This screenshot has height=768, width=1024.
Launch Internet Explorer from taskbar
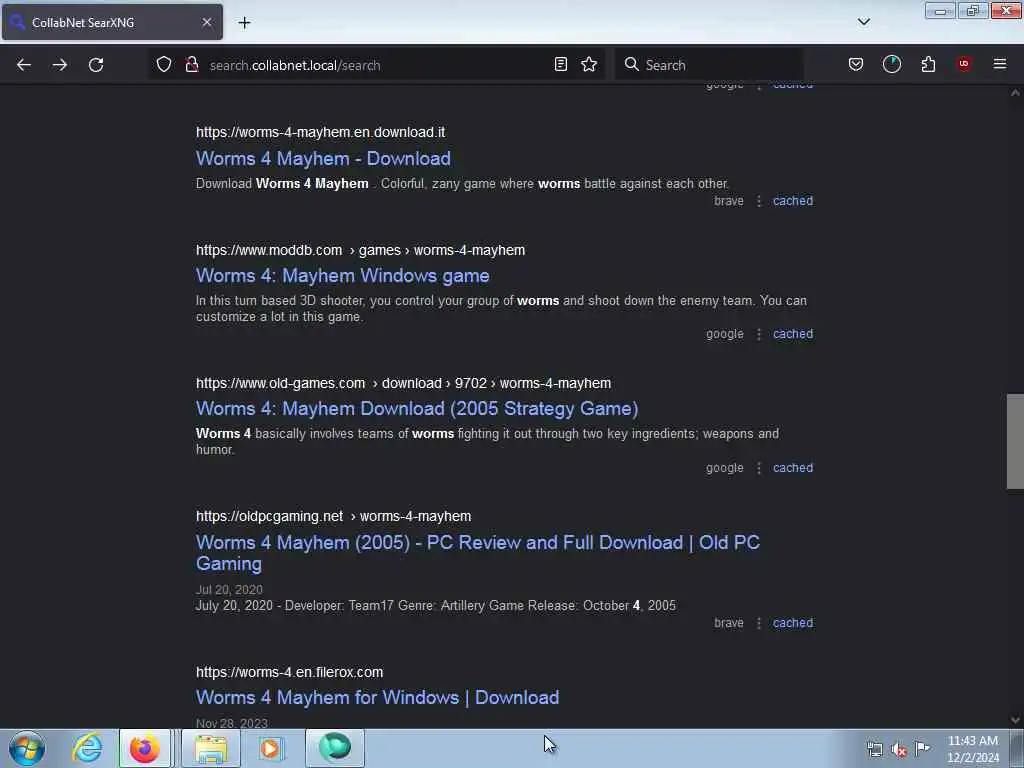click(x=87, y=748)
